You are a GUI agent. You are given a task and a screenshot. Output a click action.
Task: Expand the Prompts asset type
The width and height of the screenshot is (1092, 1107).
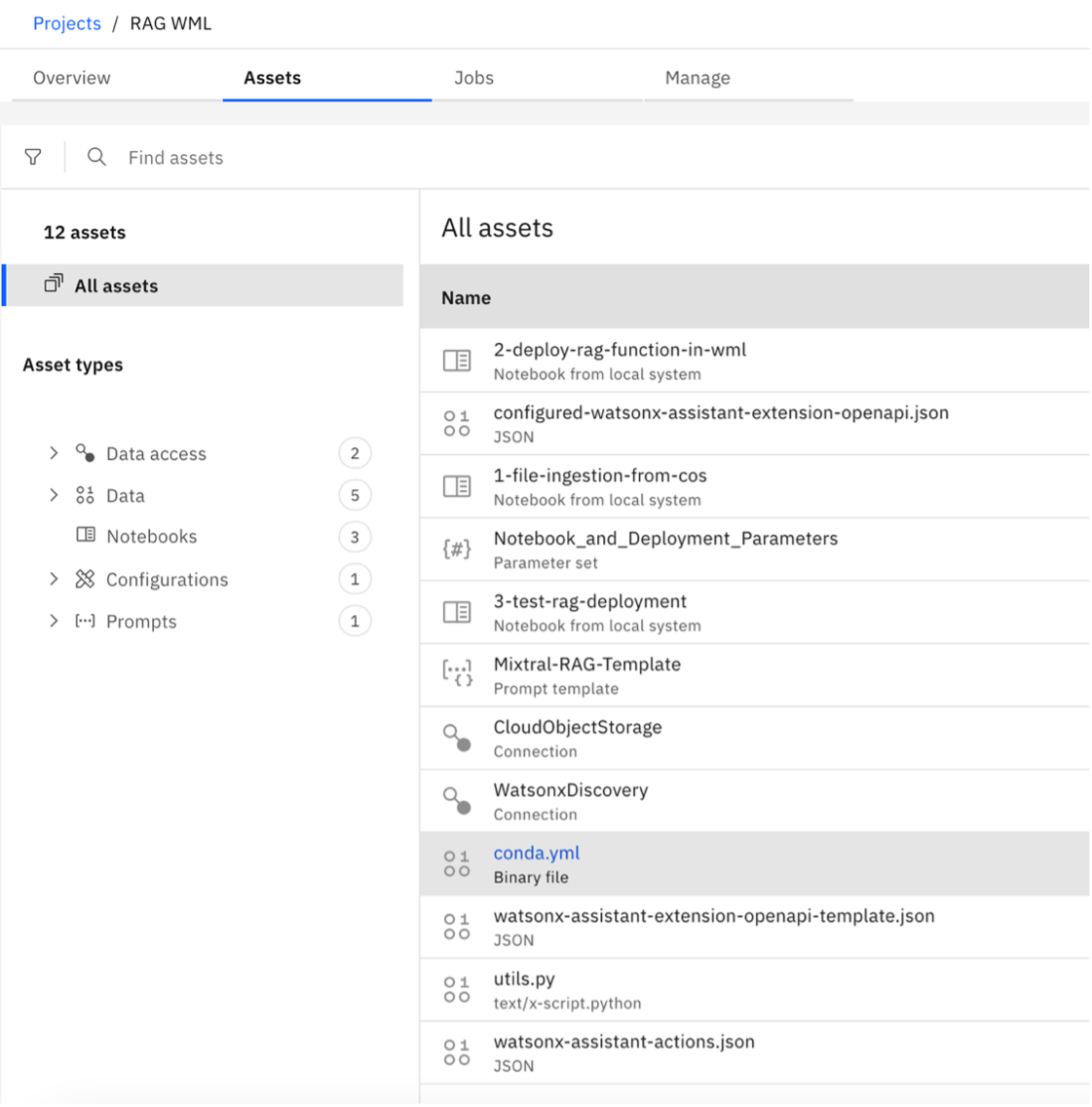(x=55, y=621)
